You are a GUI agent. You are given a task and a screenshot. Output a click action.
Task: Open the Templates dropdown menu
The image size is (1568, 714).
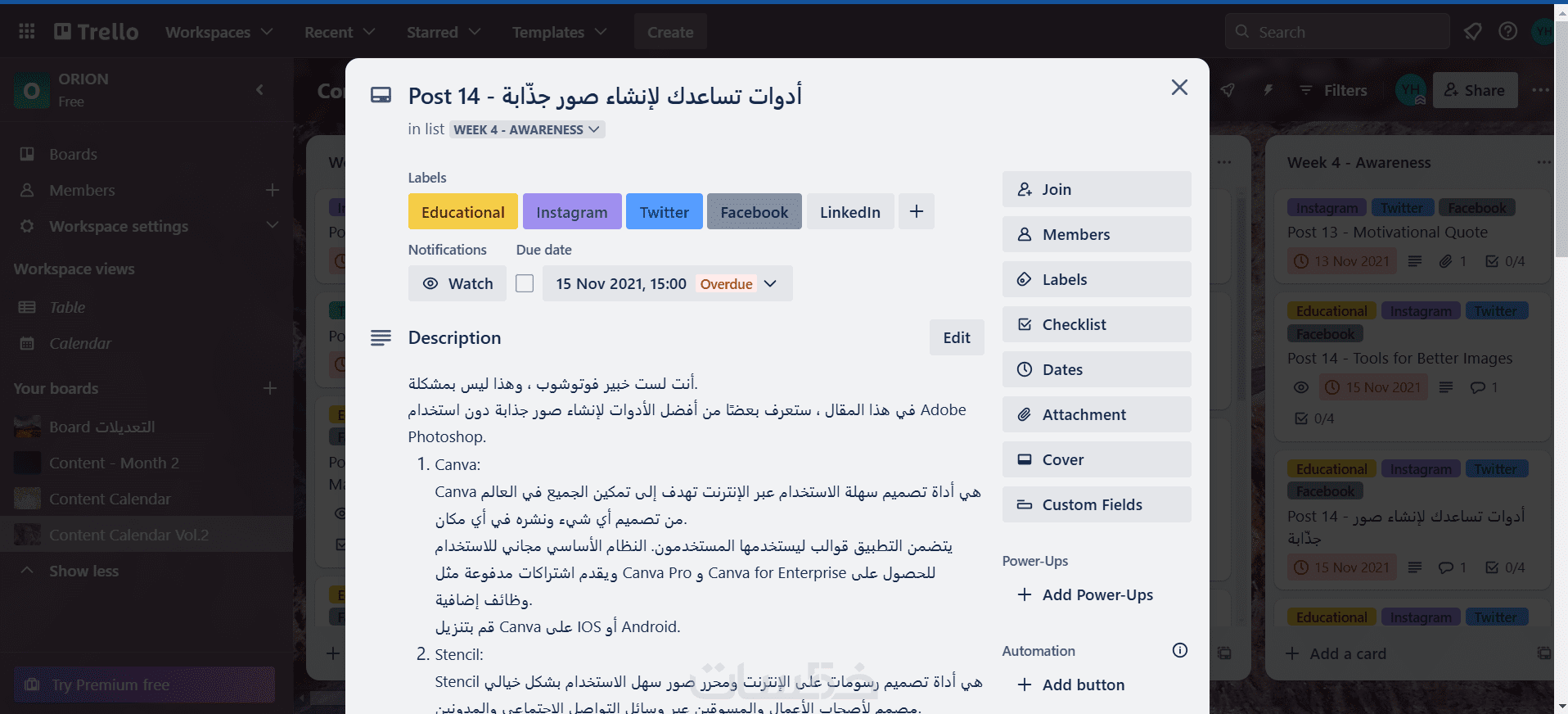tap(559, 32)
